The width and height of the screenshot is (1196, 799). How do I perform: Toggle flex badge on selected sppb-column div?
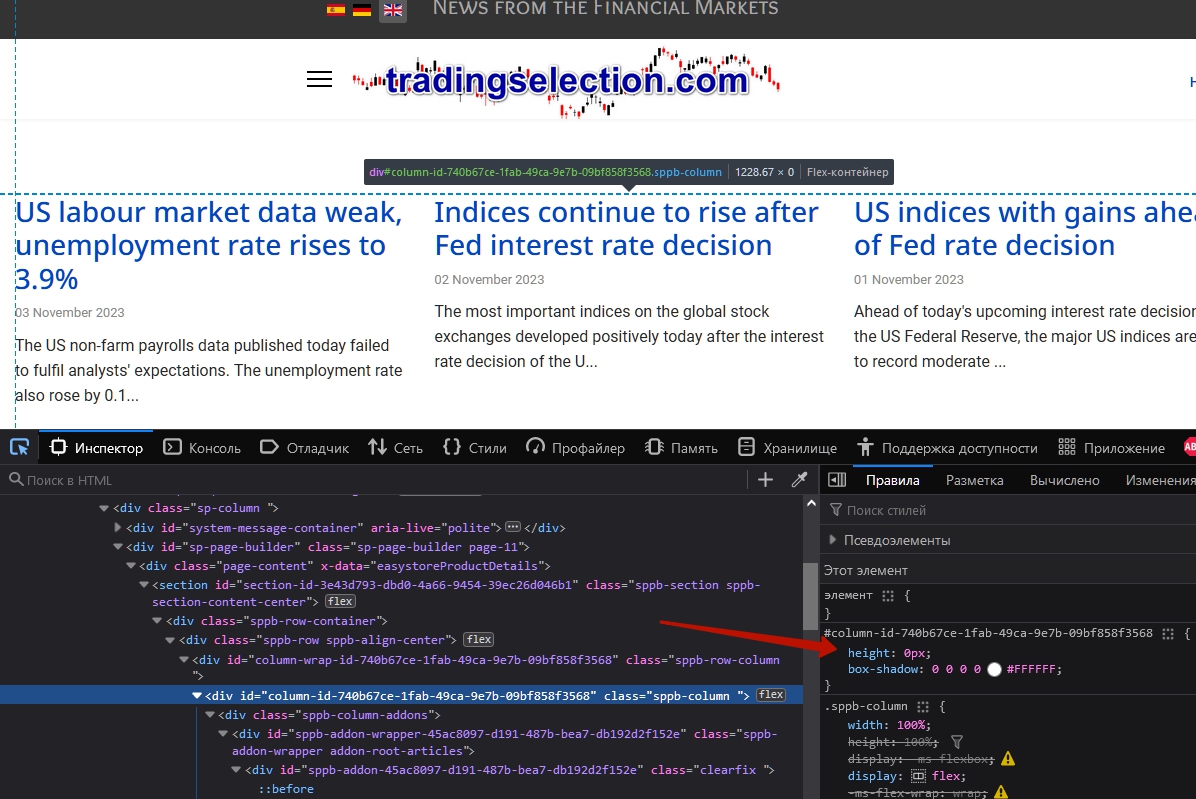coord(770,695)
